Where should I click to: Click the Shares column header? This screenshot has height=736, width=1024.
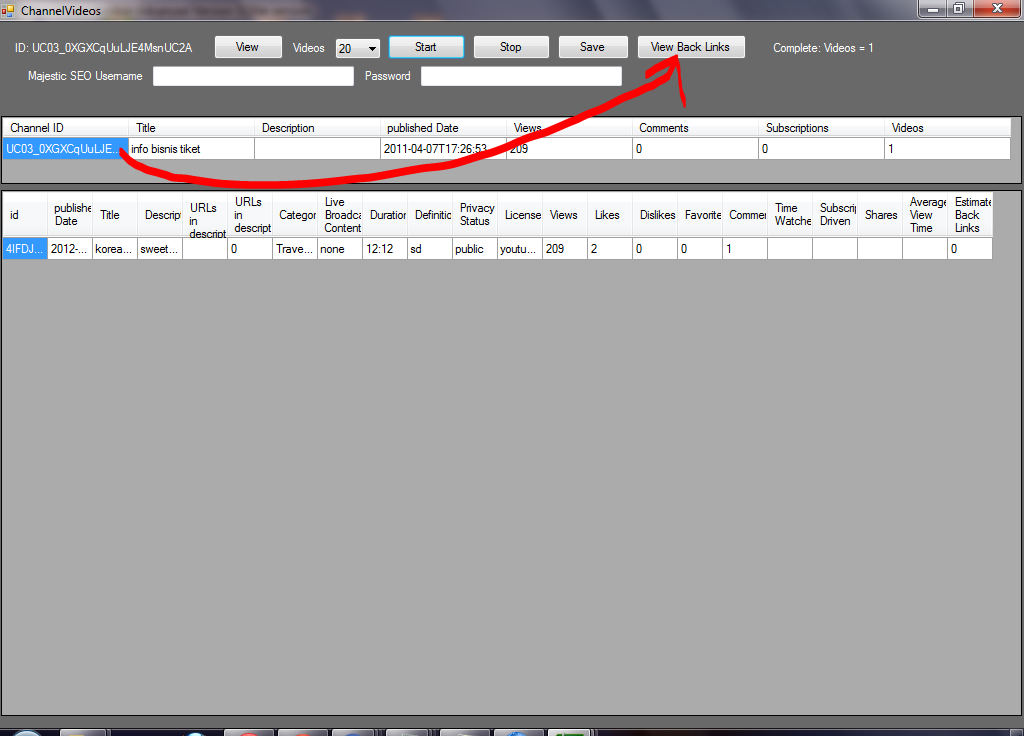880,215
